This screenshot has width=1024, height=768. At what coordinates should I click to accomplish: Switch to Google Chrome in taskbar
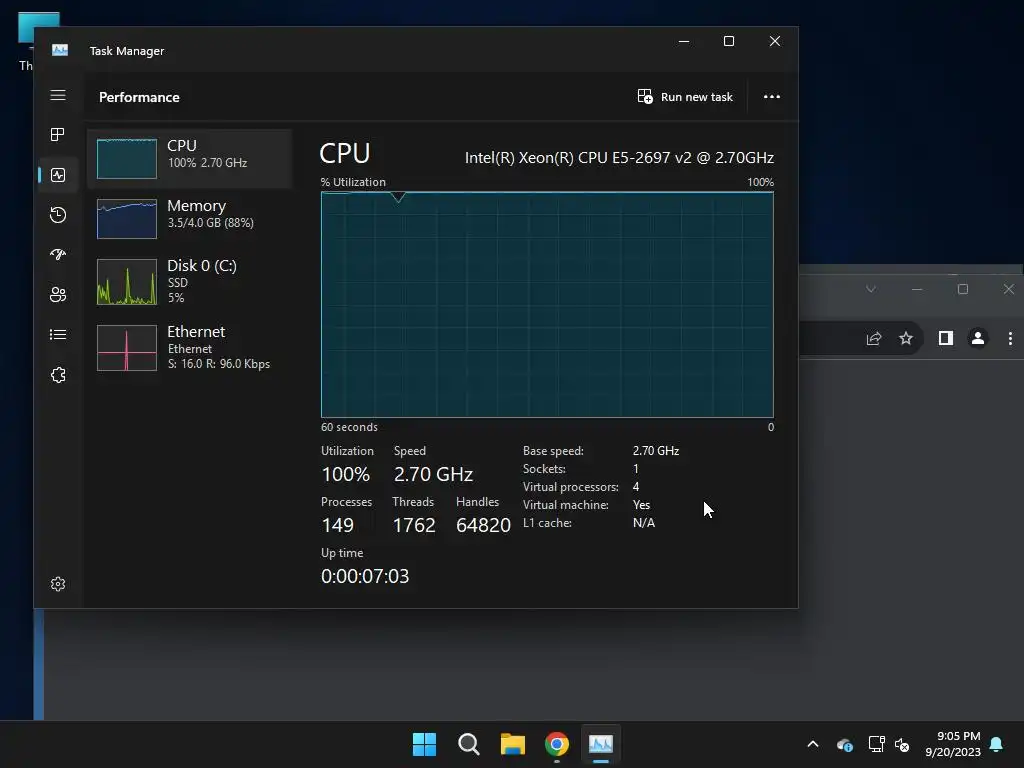[x=557, y=744]
